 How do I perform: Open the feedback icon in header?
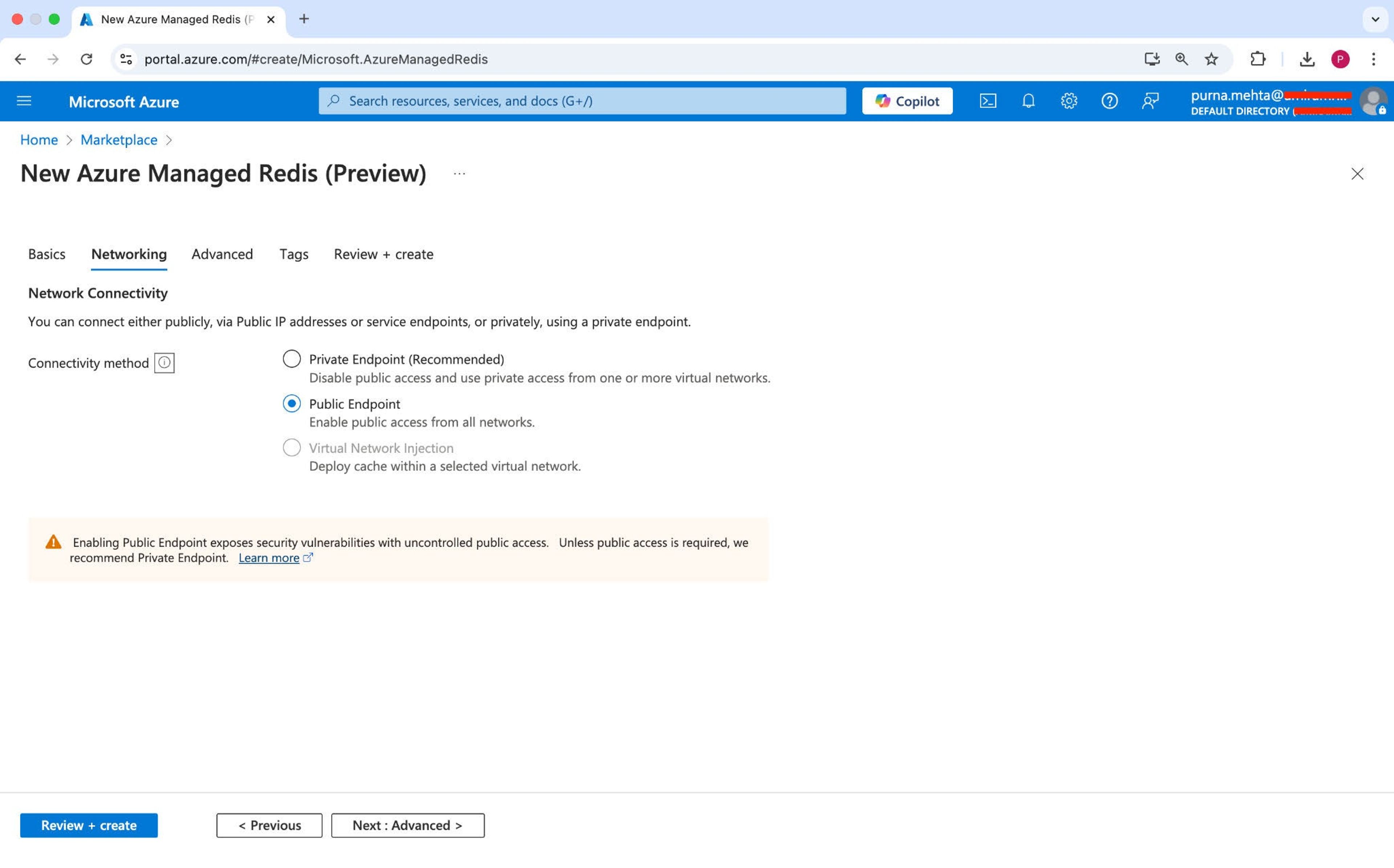(1150, 101)
